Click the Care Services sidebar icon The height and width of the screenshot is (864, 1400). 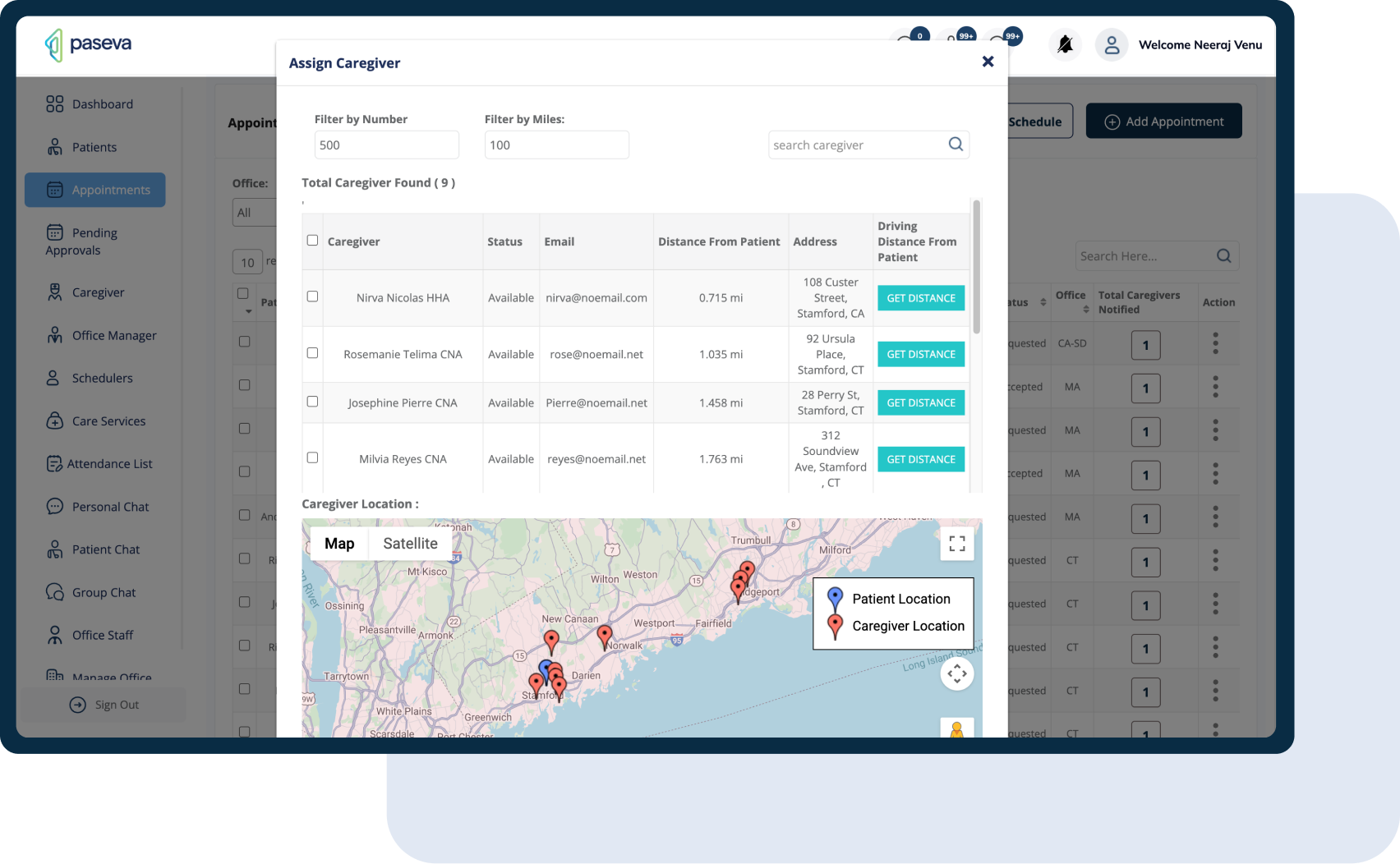(54, 421)
